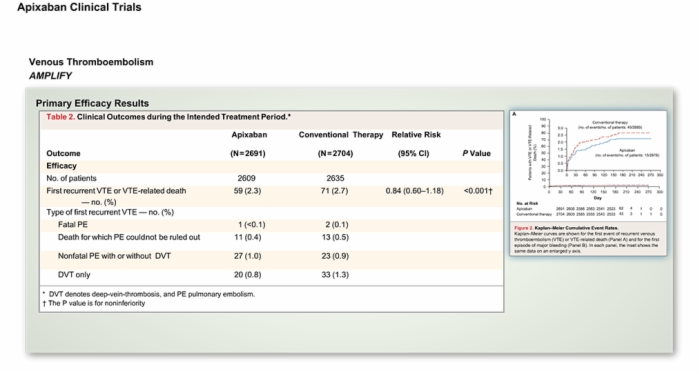Viewport: 700px width, 374px height.
Task: Click the <0.001† P value cell
Action: [x=478, y=191]
